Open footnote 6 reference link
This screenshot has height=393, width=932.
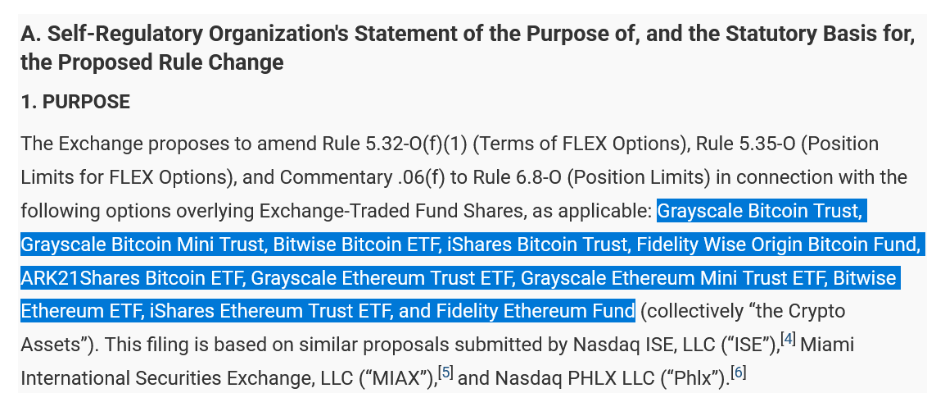738,373
